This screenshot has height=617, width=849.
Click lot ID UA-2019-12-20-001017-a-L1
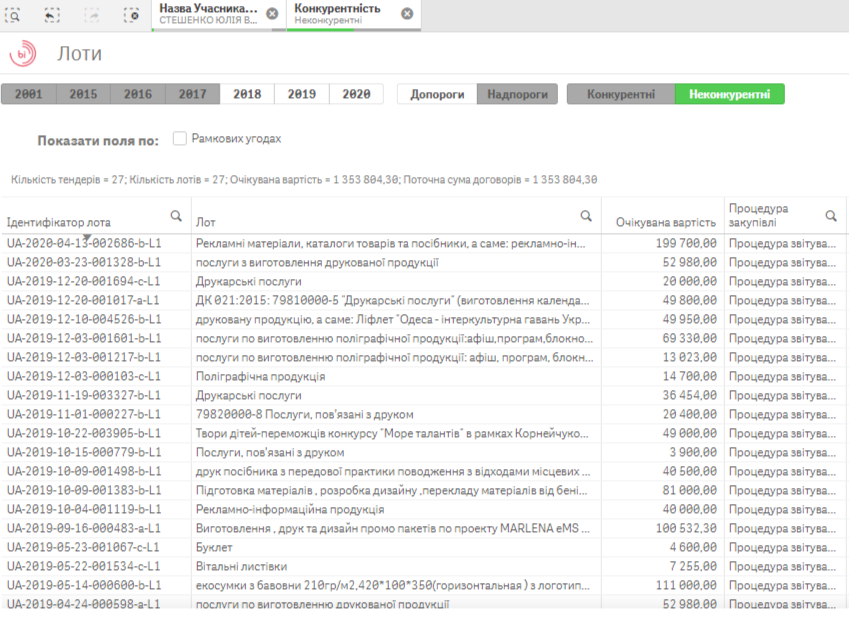84,300
